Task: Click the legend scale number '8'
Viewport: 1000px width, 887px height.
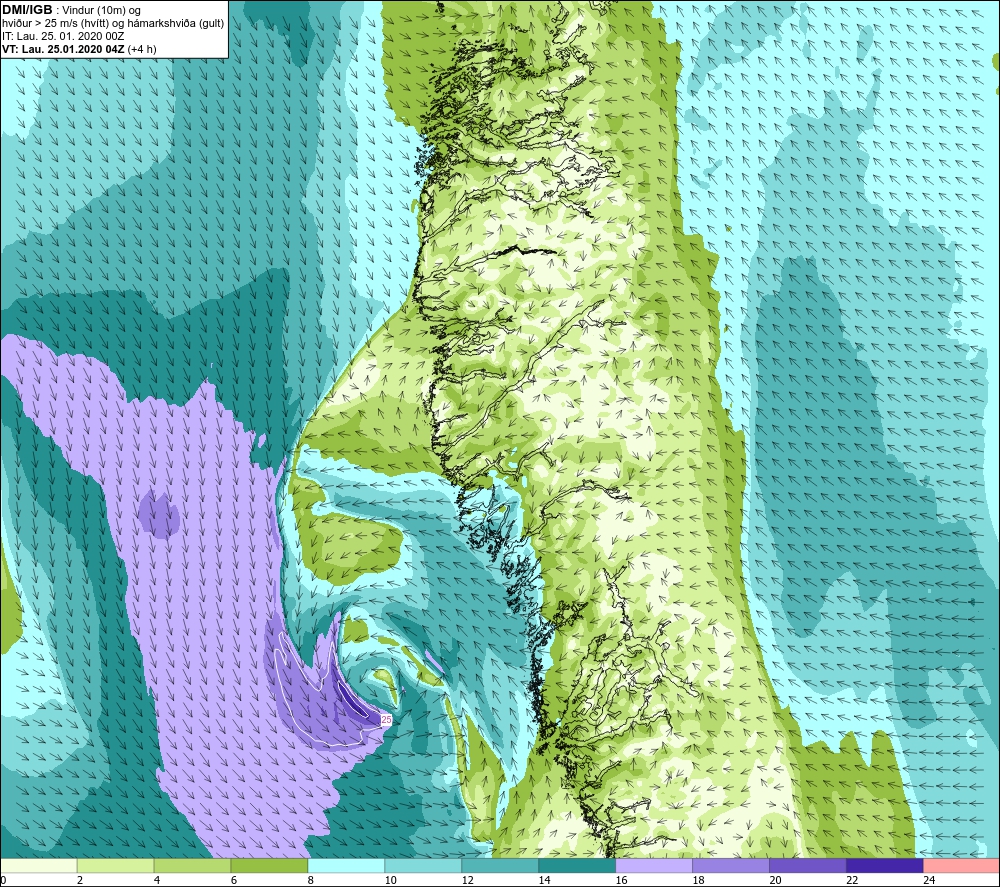Action: pos(311,880)
